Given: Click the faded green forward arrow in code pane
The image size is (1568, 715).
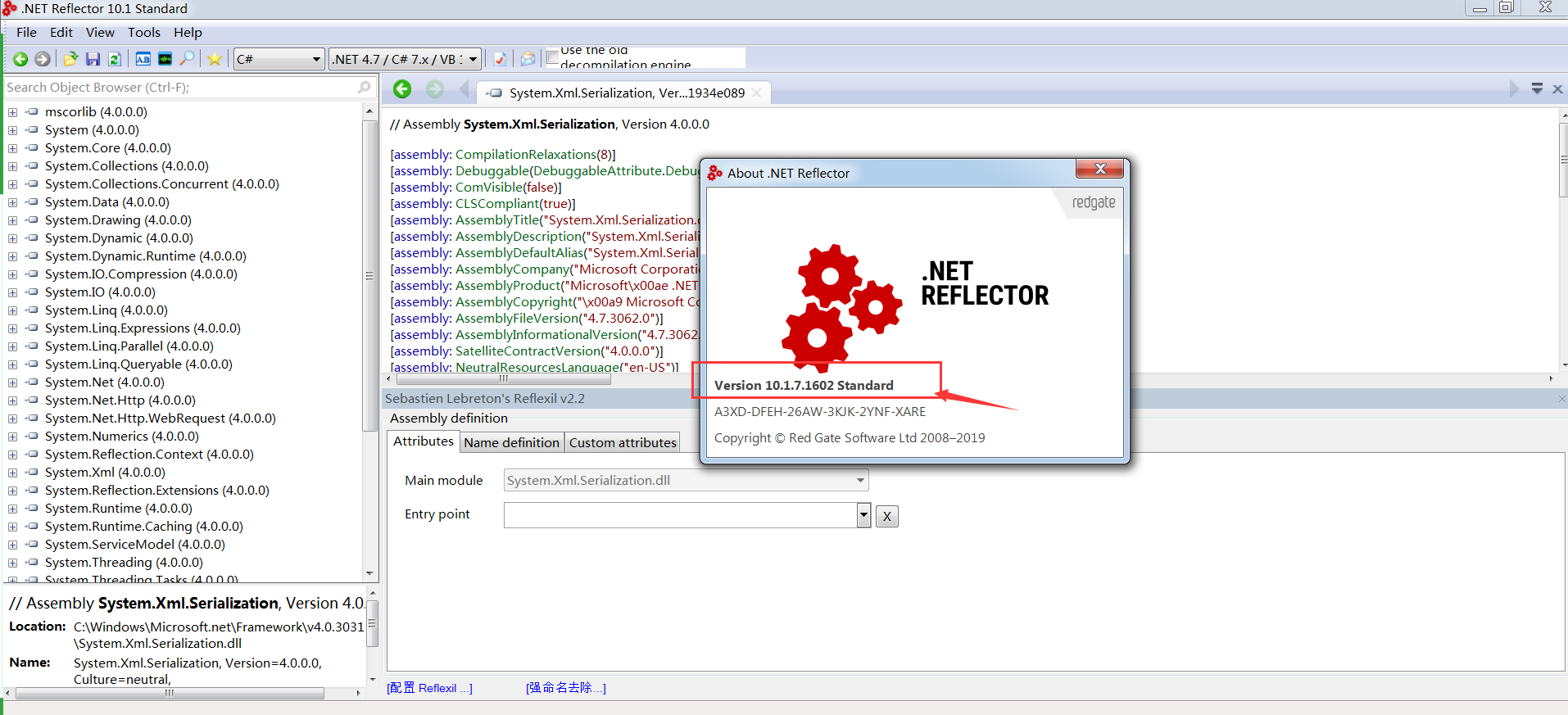Looking at the screenshot, I should [x=435, y=89].
